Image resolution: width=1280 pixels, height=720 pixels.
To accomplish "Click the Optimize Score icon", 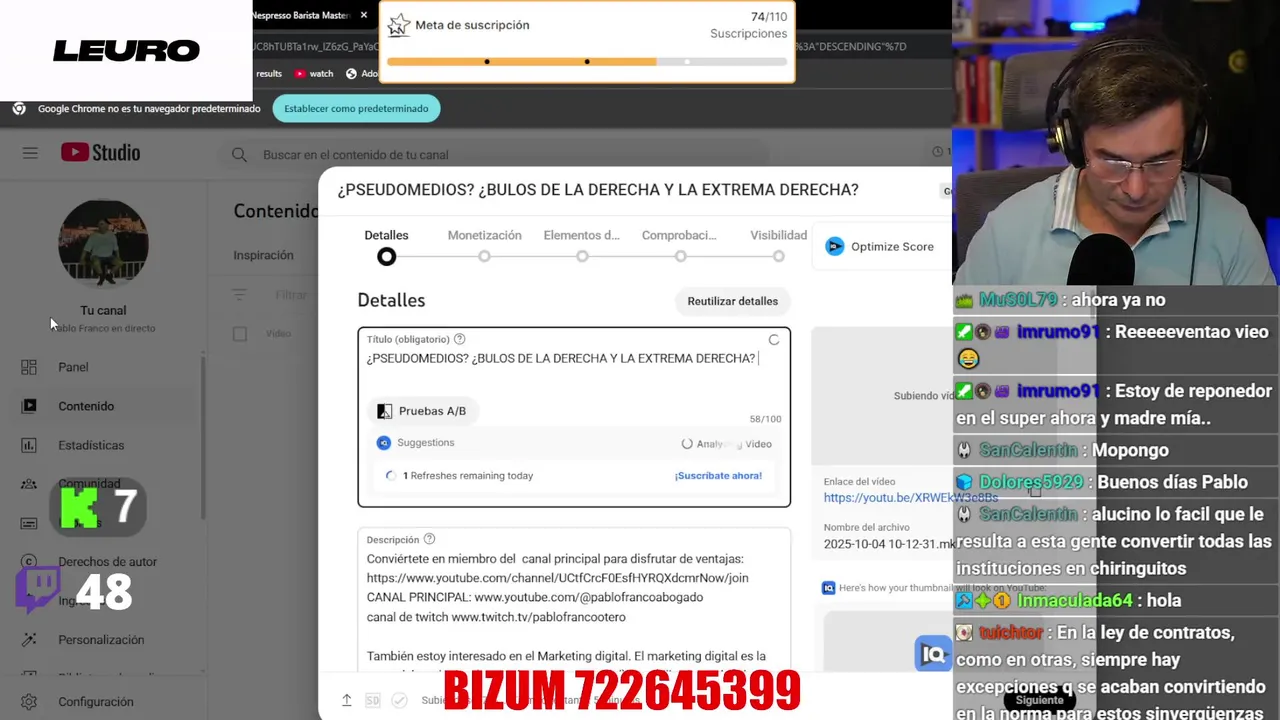I will tap(834, 247).
